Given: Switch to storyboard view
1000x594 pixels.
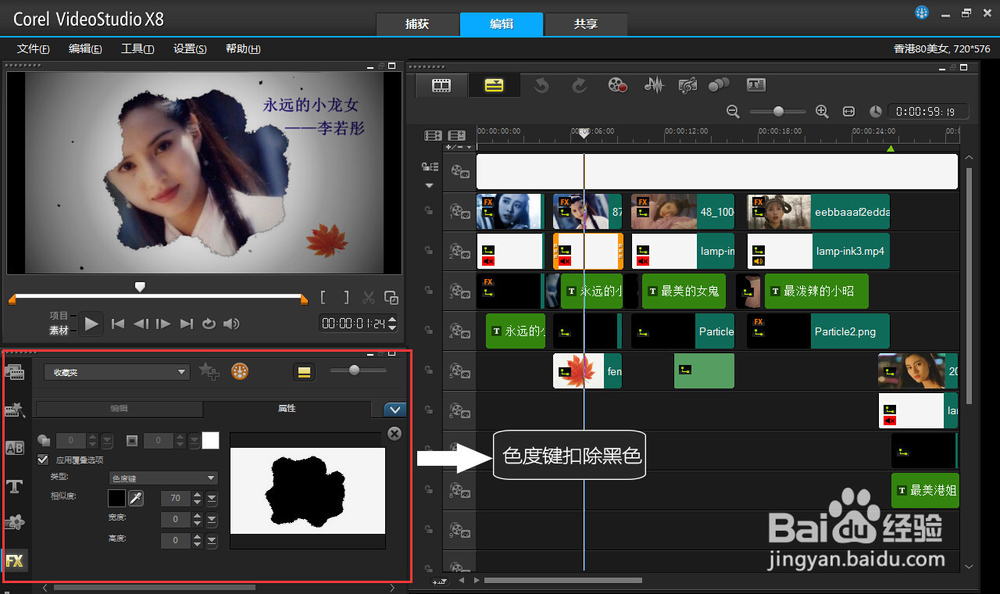Looking at the screenshot, I should (x=441, y=85).
